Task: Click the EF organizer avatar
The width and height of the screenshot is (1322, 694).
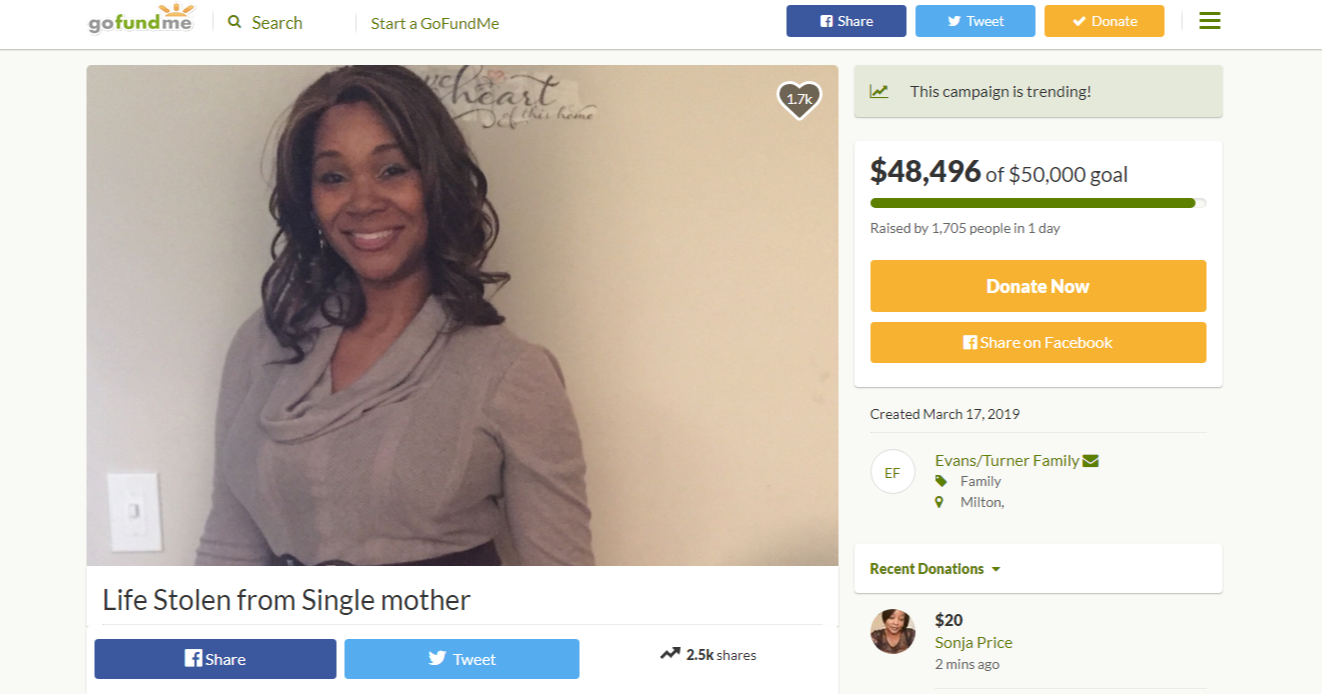Action: tap(893, 472)
